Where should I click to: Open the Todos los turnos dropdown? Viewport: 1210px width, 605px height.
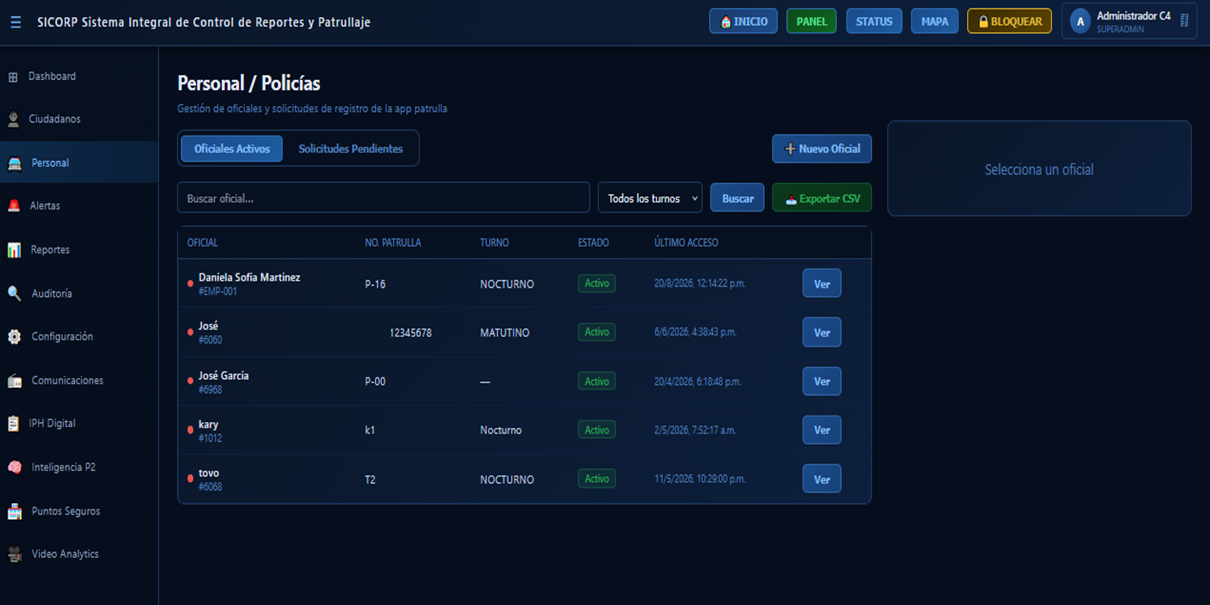[x=650, y=198]
